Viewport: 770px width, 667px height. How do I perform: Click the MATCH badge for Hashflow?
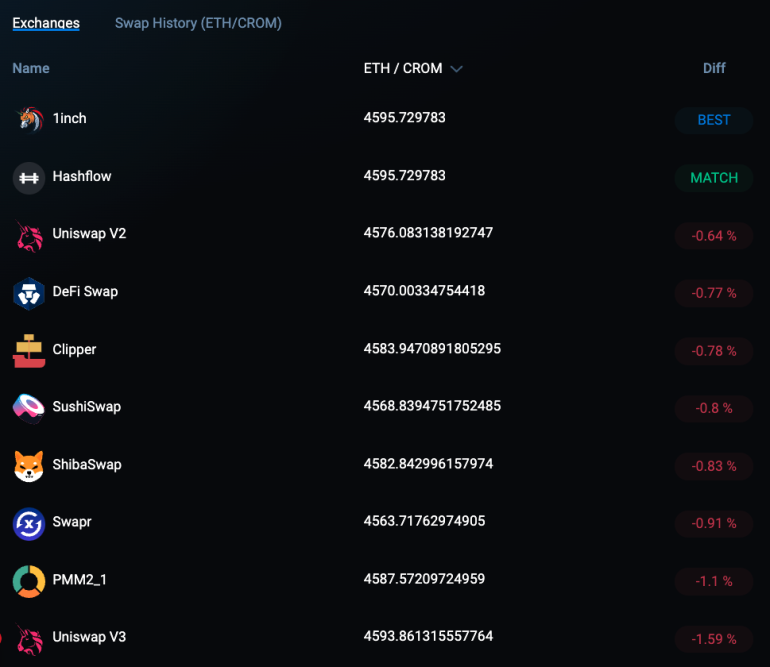tap(714, 178)
